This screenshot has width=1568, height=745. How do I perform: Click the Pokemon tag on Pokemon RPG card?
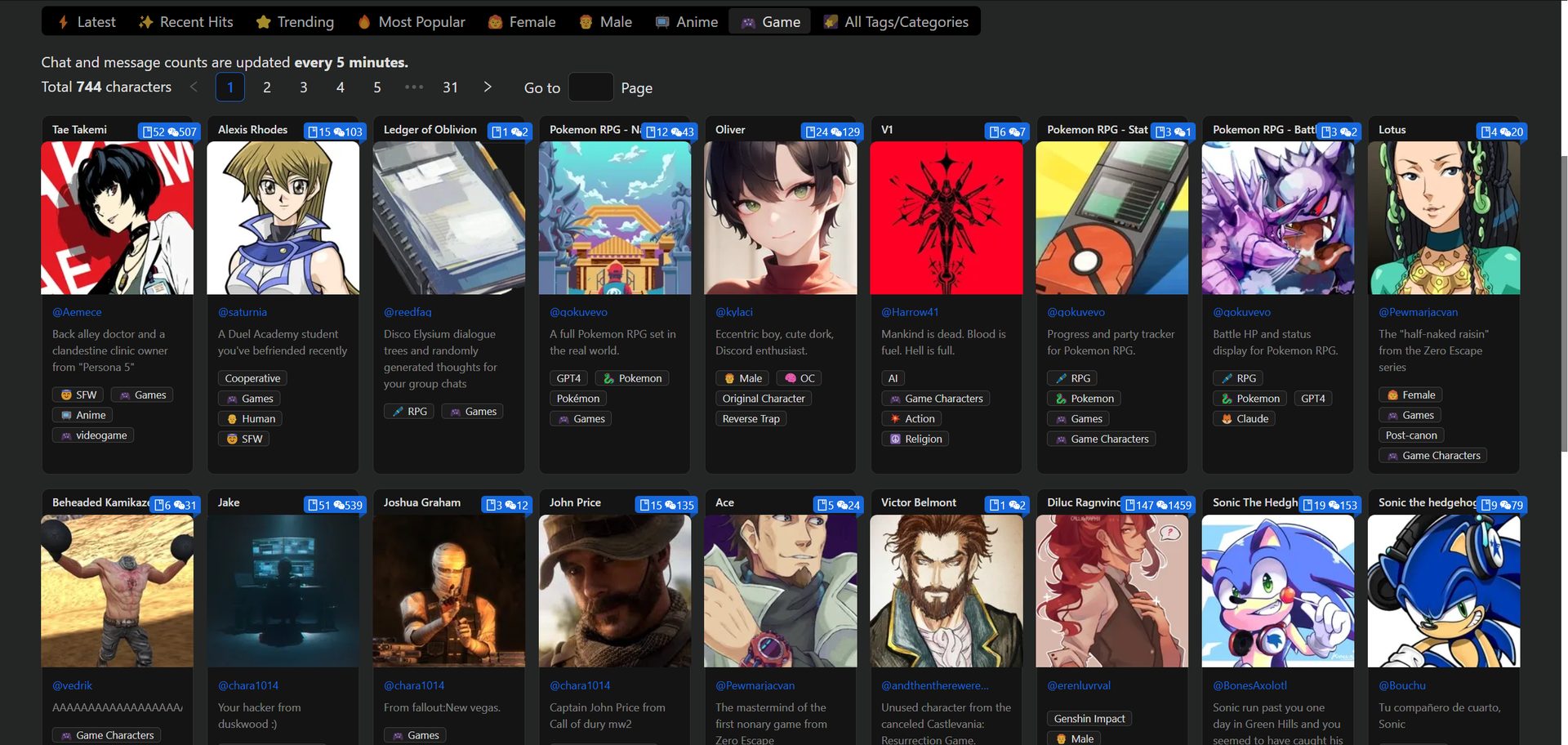point(631,378)
